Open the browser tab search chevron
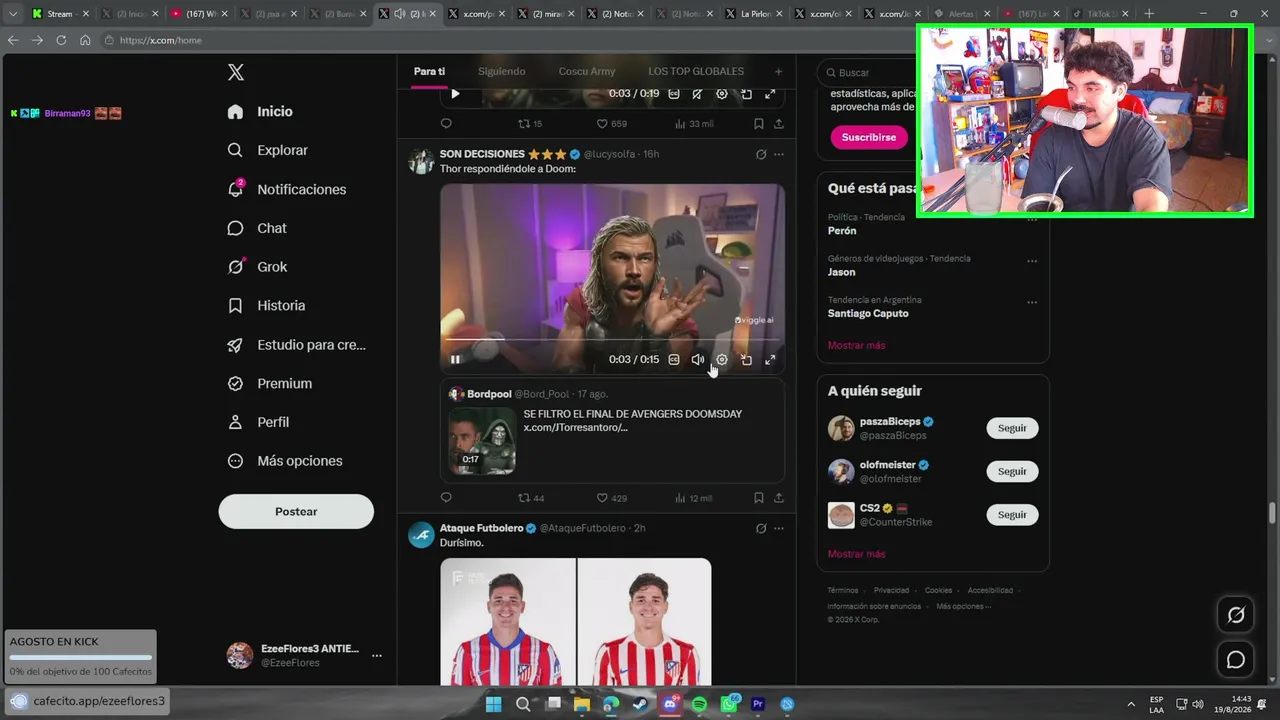Viewport: 1280px width, 720px height. pos(13,14)
